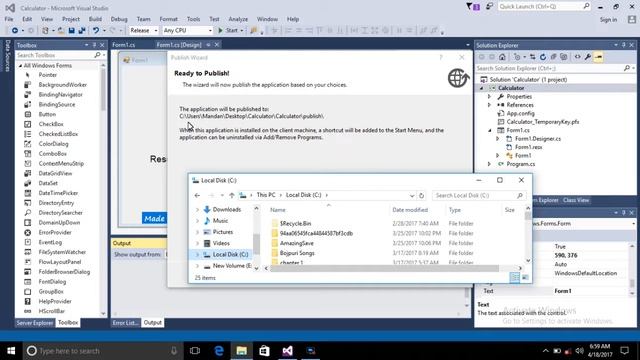
Task: Switch to the Error List tab
Action: pyautogui.click(x=125, y=323)
